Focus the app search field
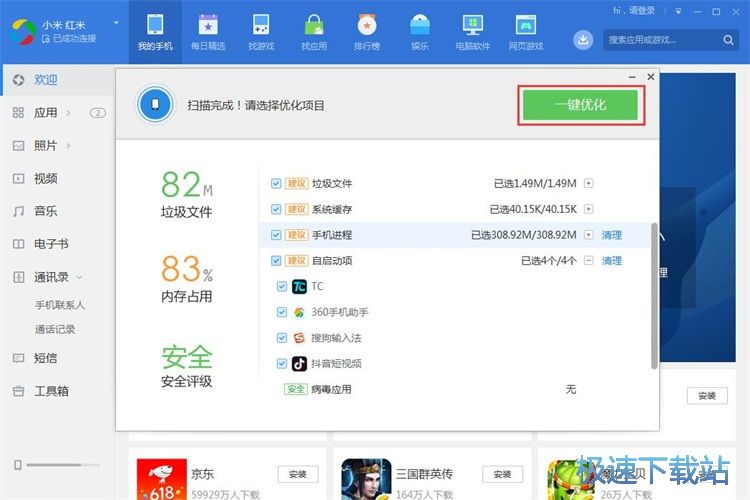This screenshot has width=750, height=500. (663, 40)
